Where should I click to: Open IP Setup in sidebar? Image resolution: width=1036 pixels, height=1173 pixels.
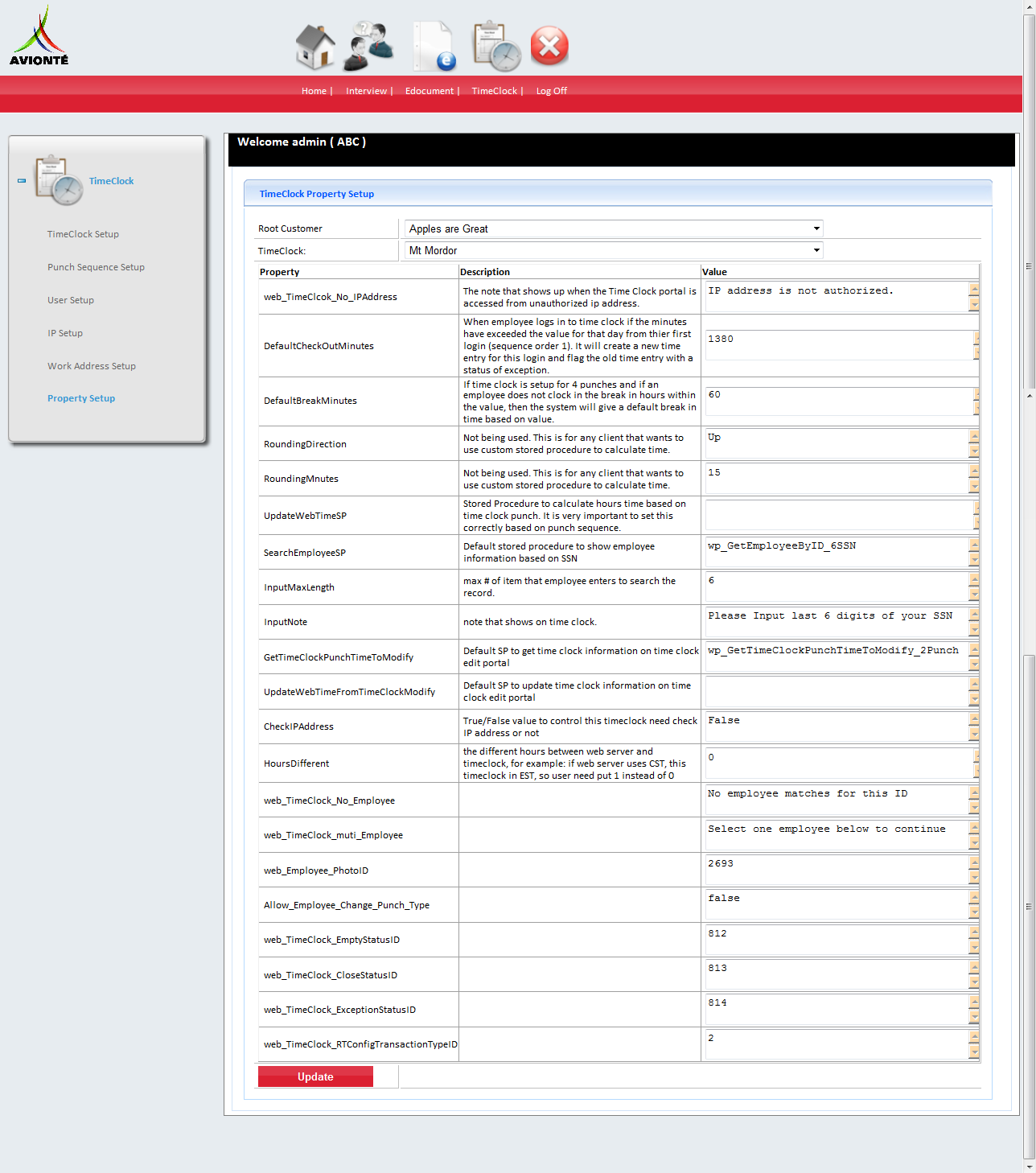[65, 333]
